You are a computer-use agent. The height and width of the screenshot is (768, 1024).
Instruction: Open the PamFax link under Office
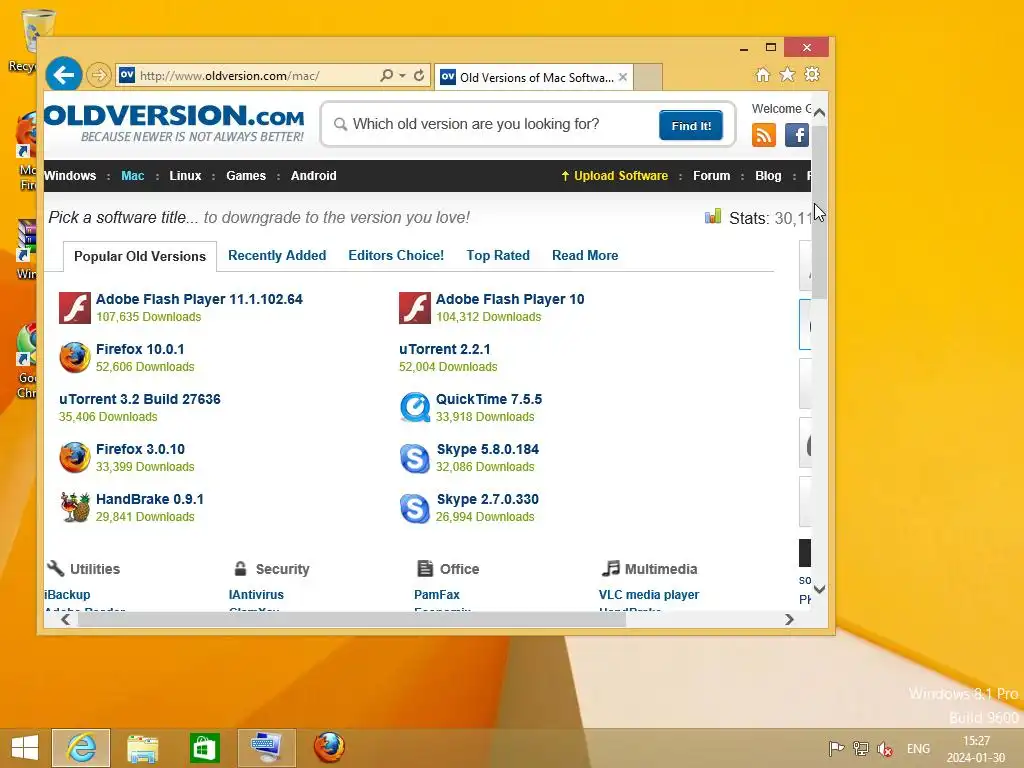pos(437,595)
